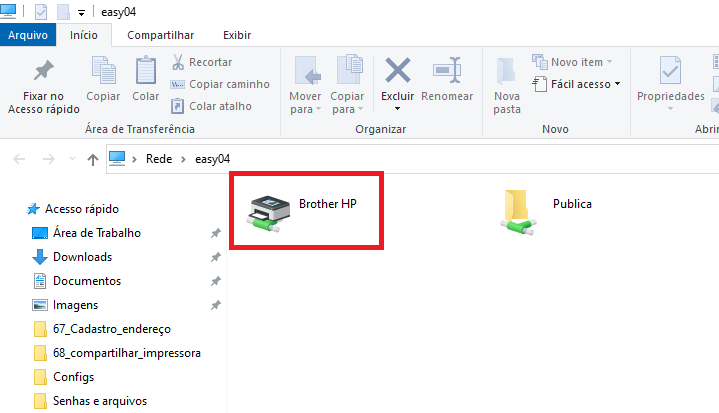Open Acesso rápido in navigation pane
This screenshot has width=719, height=413.
pyautogui.click(x=72, y=209)
